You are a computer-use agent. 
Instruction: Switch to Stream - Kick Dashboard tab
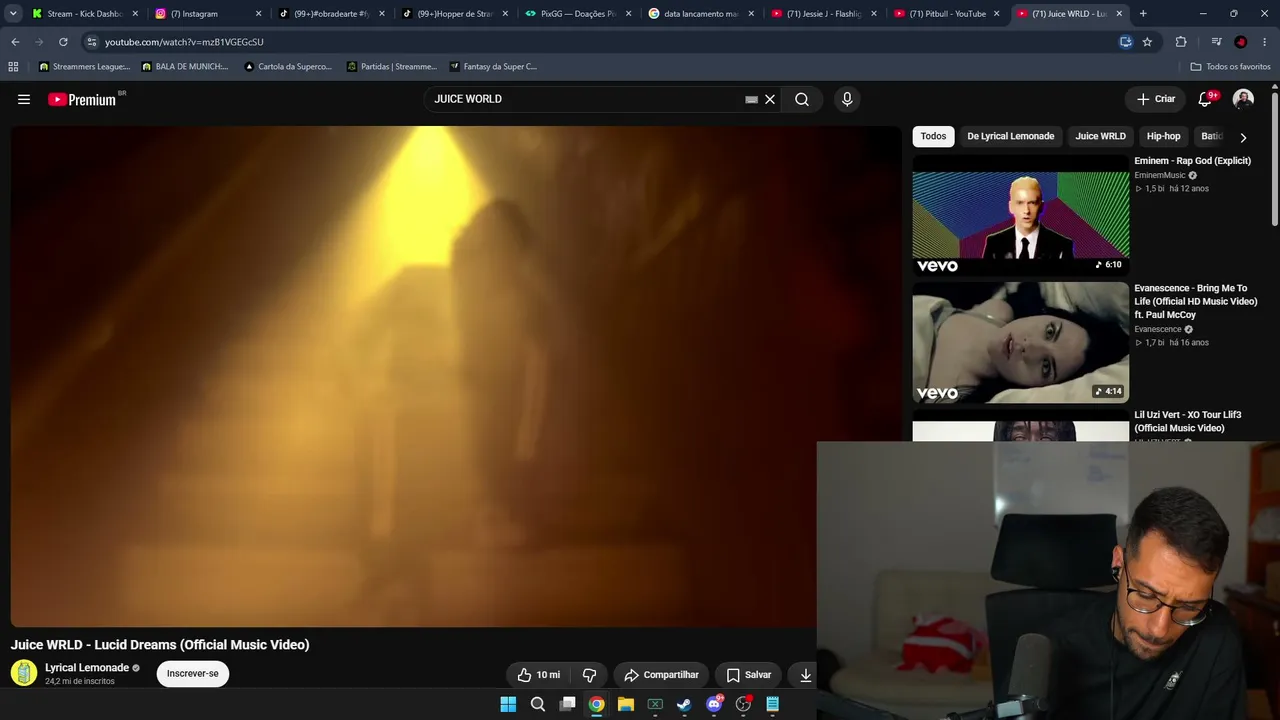click(x=85, y=14)
